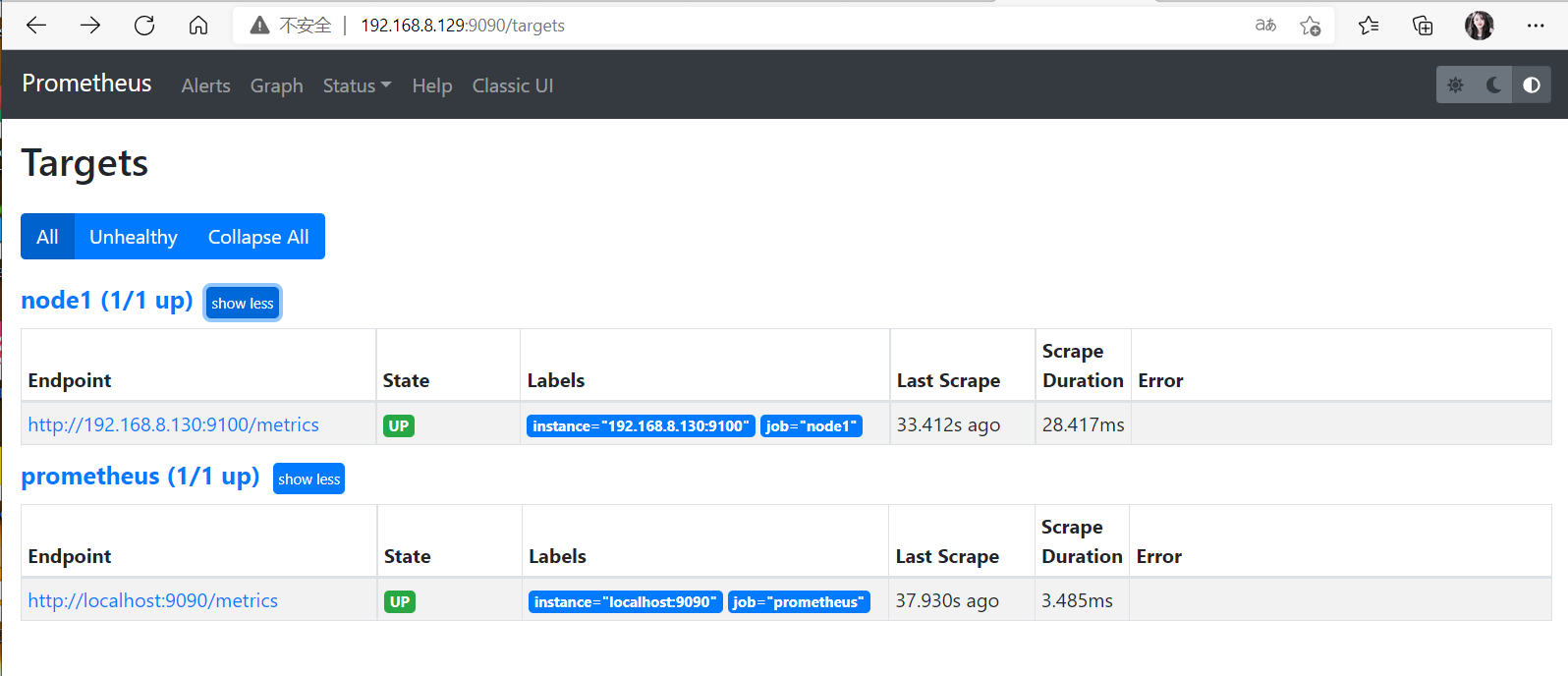The image size is (1568, 676).
Task: Select the '28.417ms' scrape duration value
Action: (x=1083, y=424)
